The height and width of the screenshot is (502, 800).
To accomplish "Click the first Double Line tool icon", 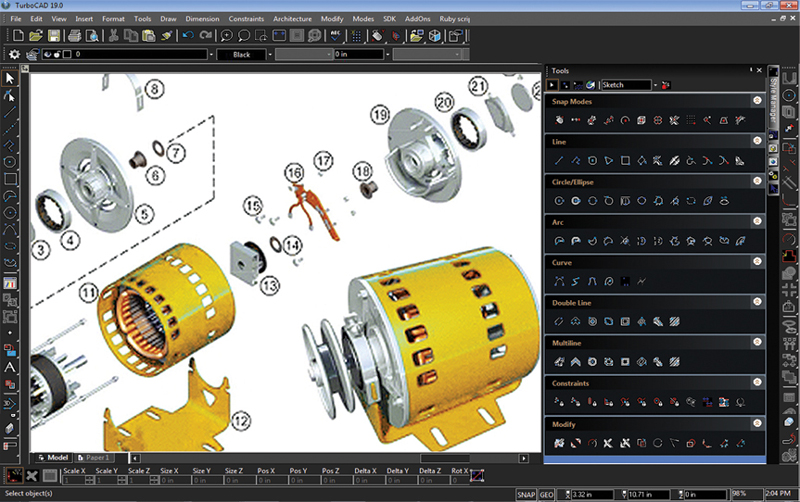I will point(559,321).
